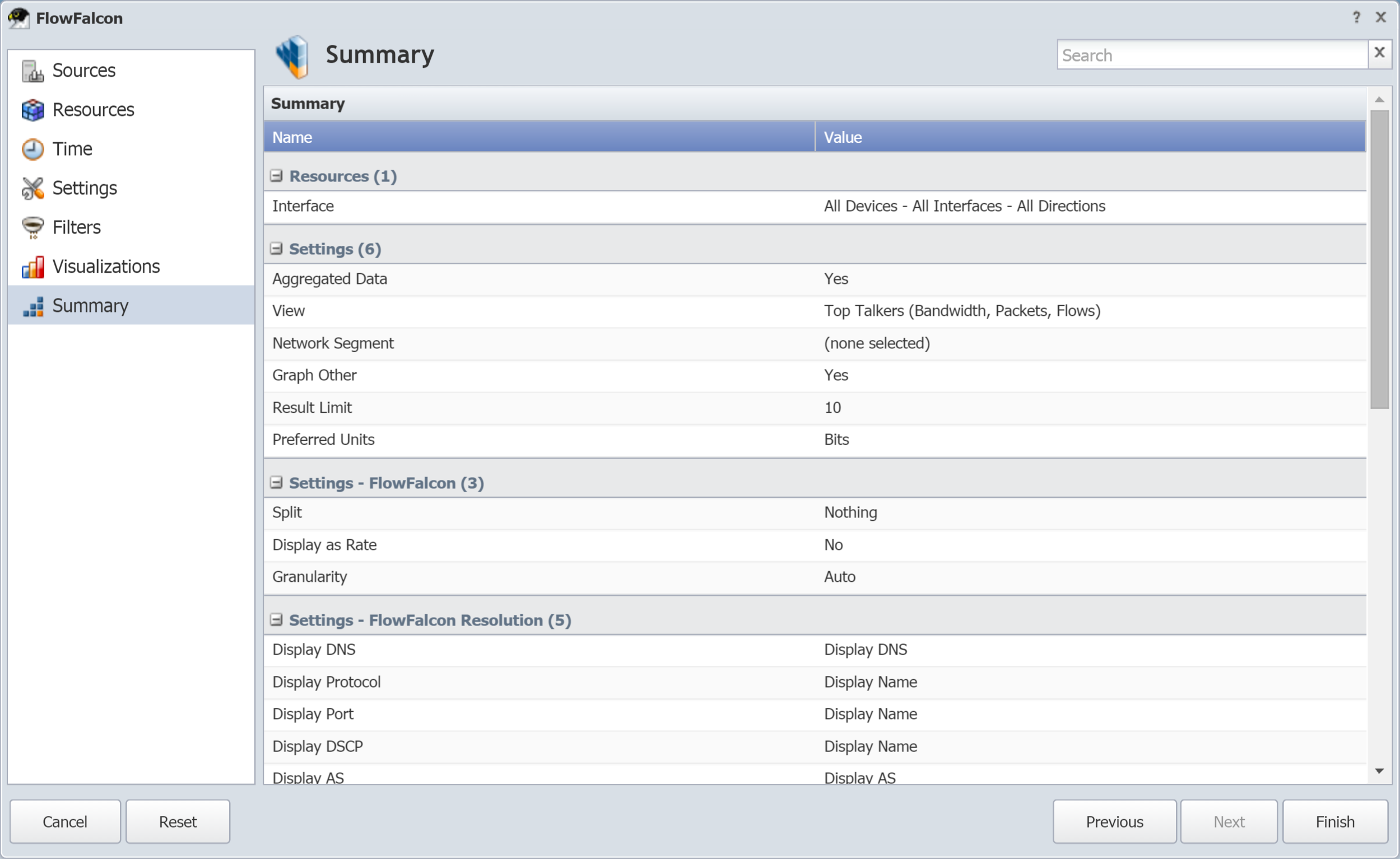Click the 'Nothing' value
1400x859 pixels.
850,512
